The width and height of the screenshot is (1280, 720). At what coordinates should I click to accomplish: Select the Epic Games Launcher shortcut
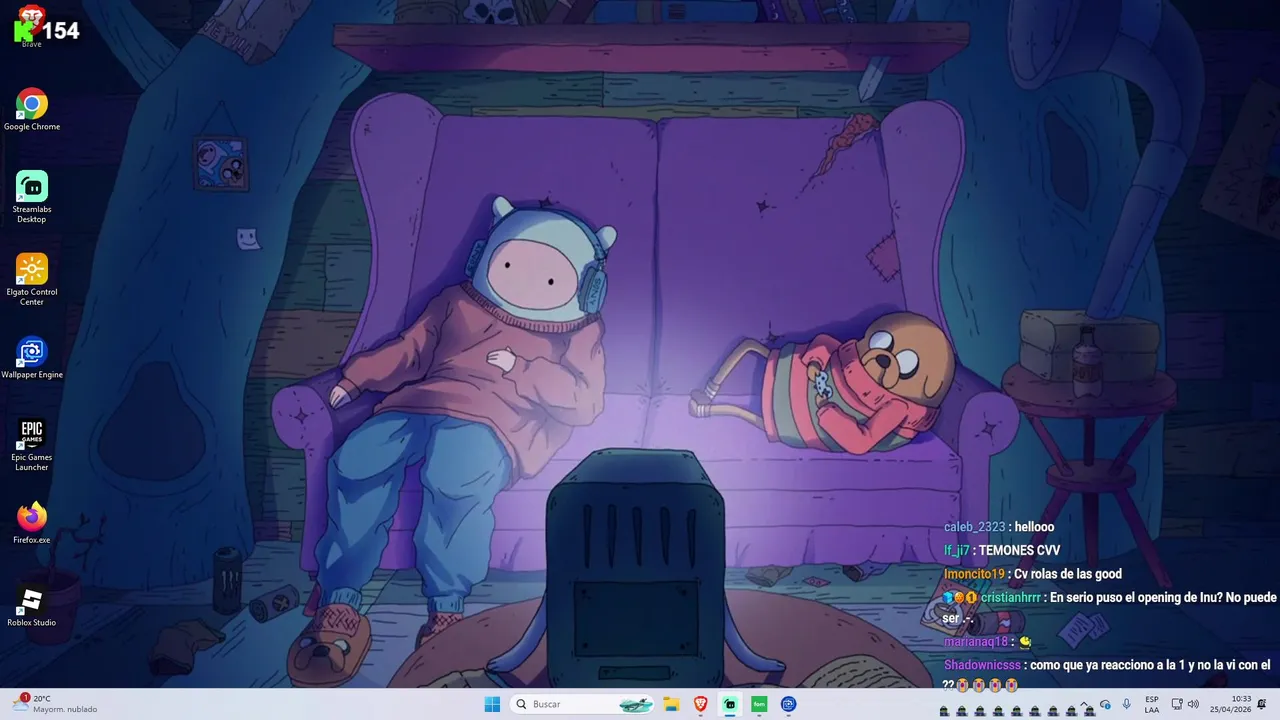[x=31, y=445]
